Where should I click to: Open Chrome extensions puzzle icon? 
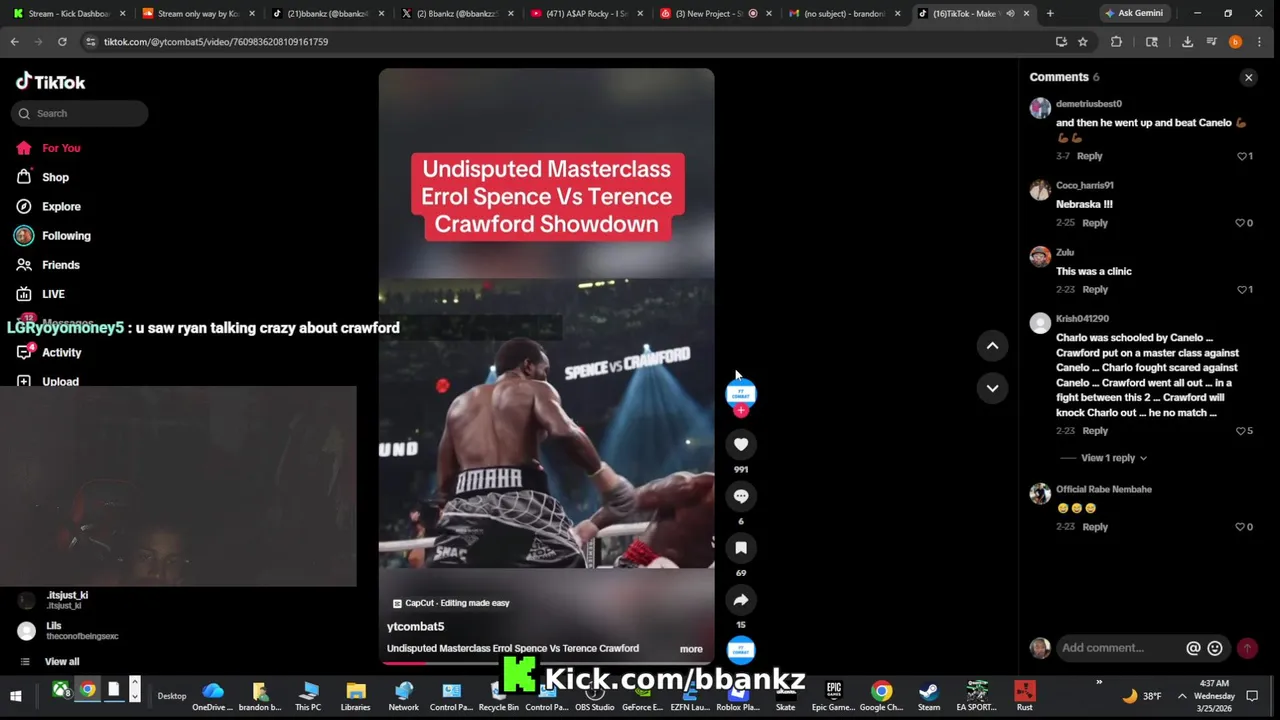coord(1116,42)
